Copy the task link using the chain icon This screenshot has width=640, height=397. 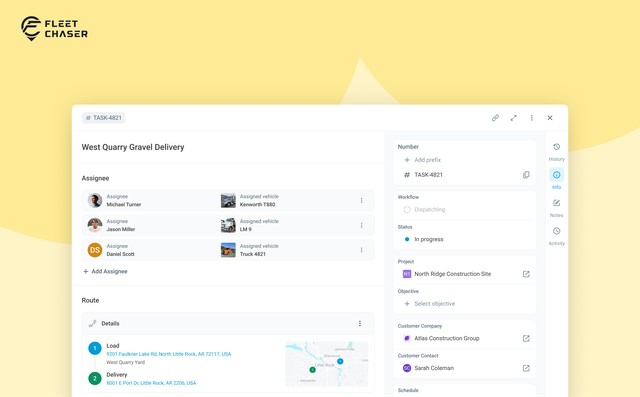pyautogui.click(x=495, y=118)
